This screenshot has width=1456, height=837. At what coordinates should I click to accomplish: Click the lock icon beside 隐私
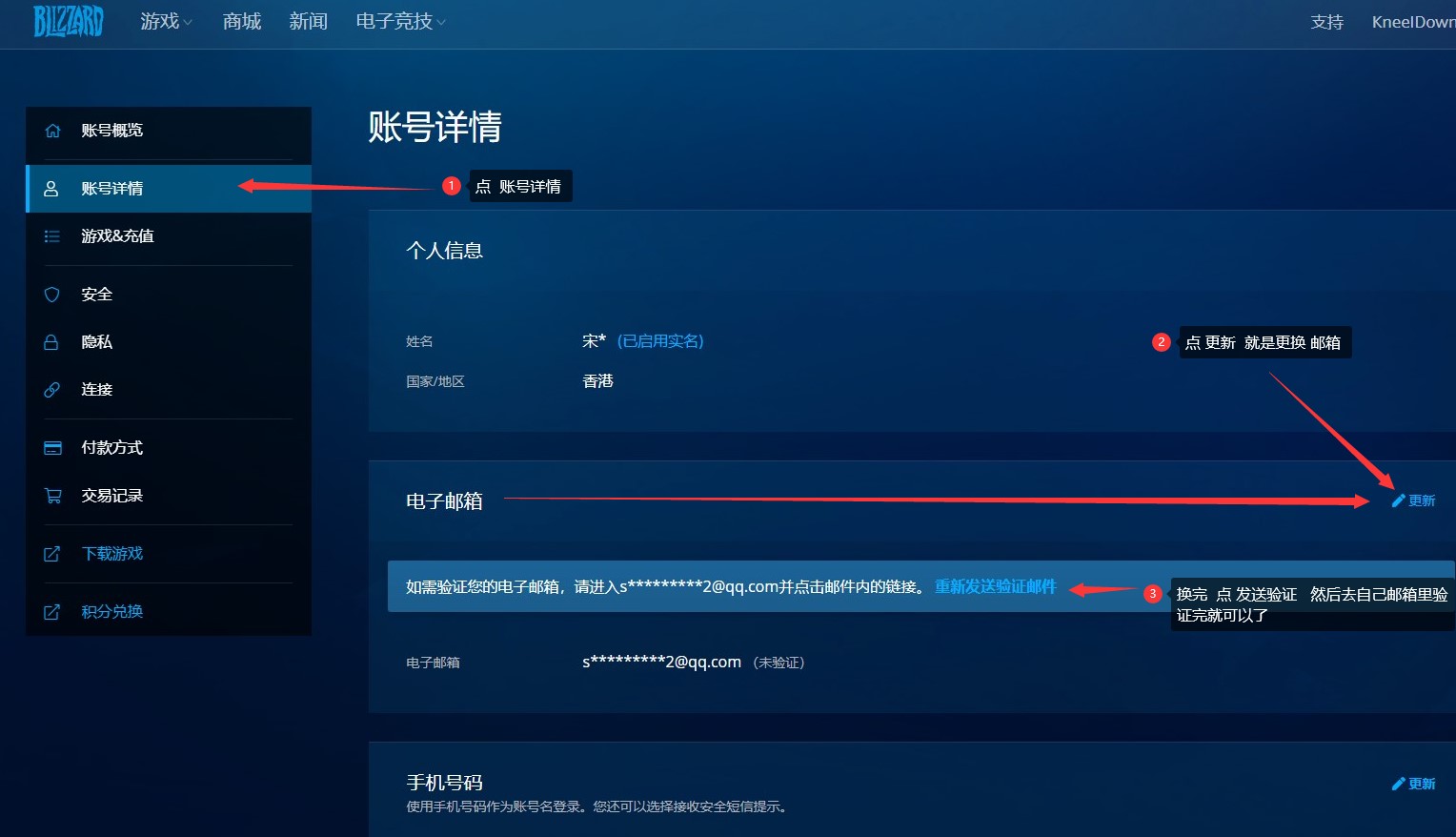52,342
